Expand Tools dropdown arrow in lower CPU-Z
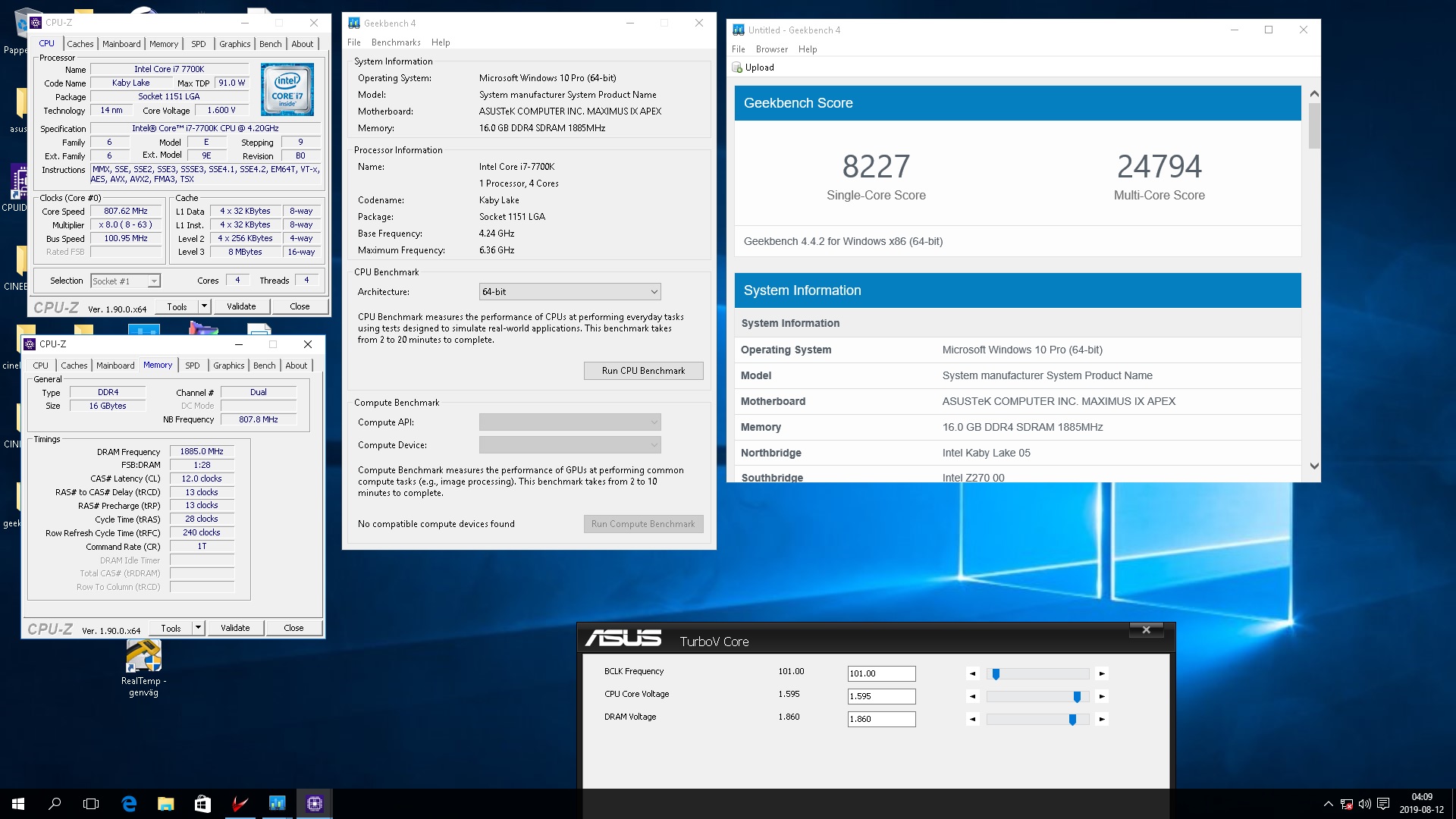This screenshot has width=1456, height=819. [x=198, y=628]
